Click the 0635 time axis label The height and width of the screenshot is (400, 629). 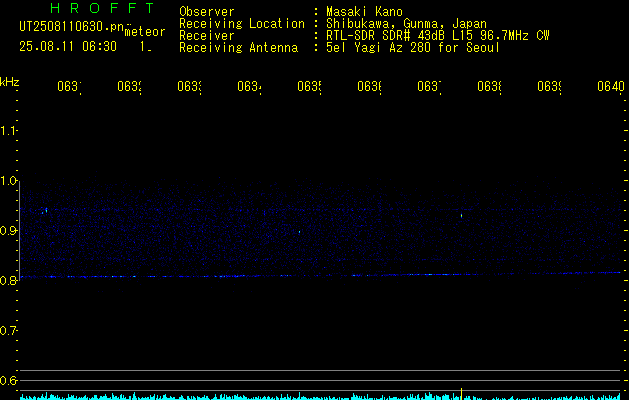pos(309,86)
